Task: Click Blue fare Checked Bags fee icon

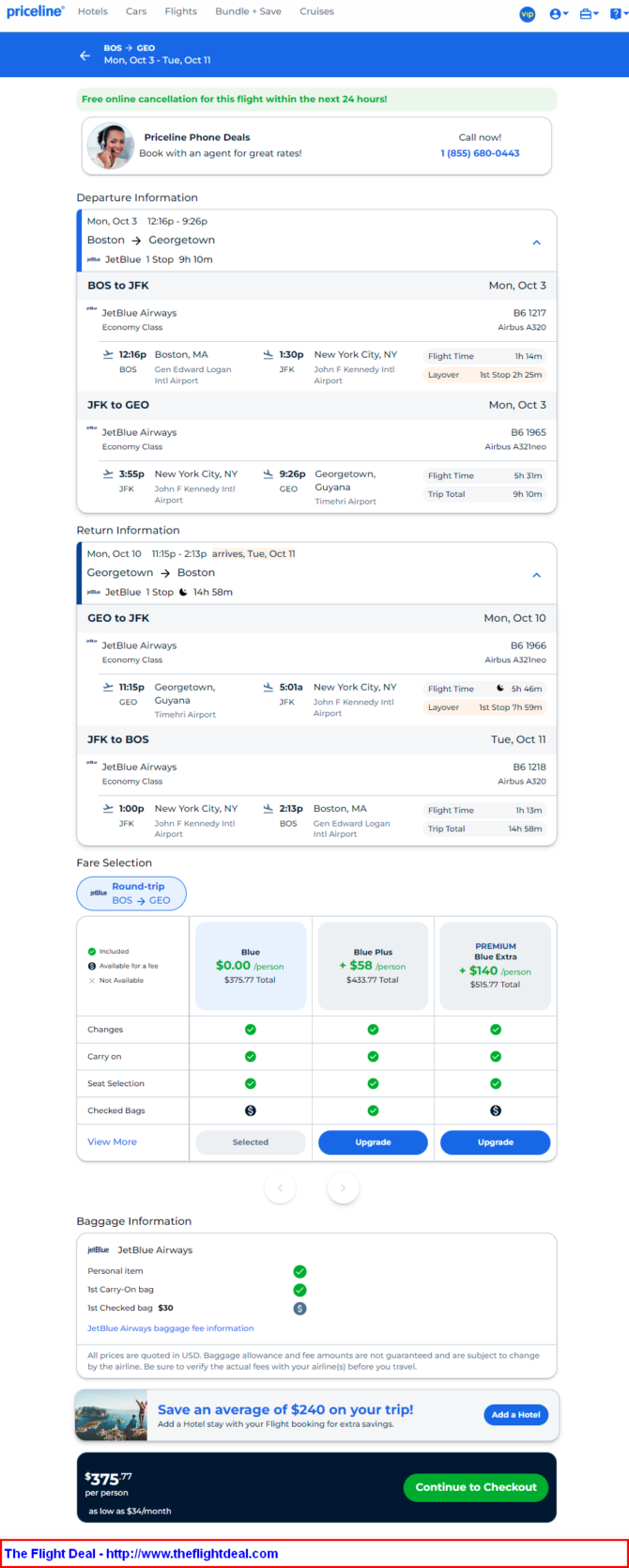Action: [x=251, y=1110]
